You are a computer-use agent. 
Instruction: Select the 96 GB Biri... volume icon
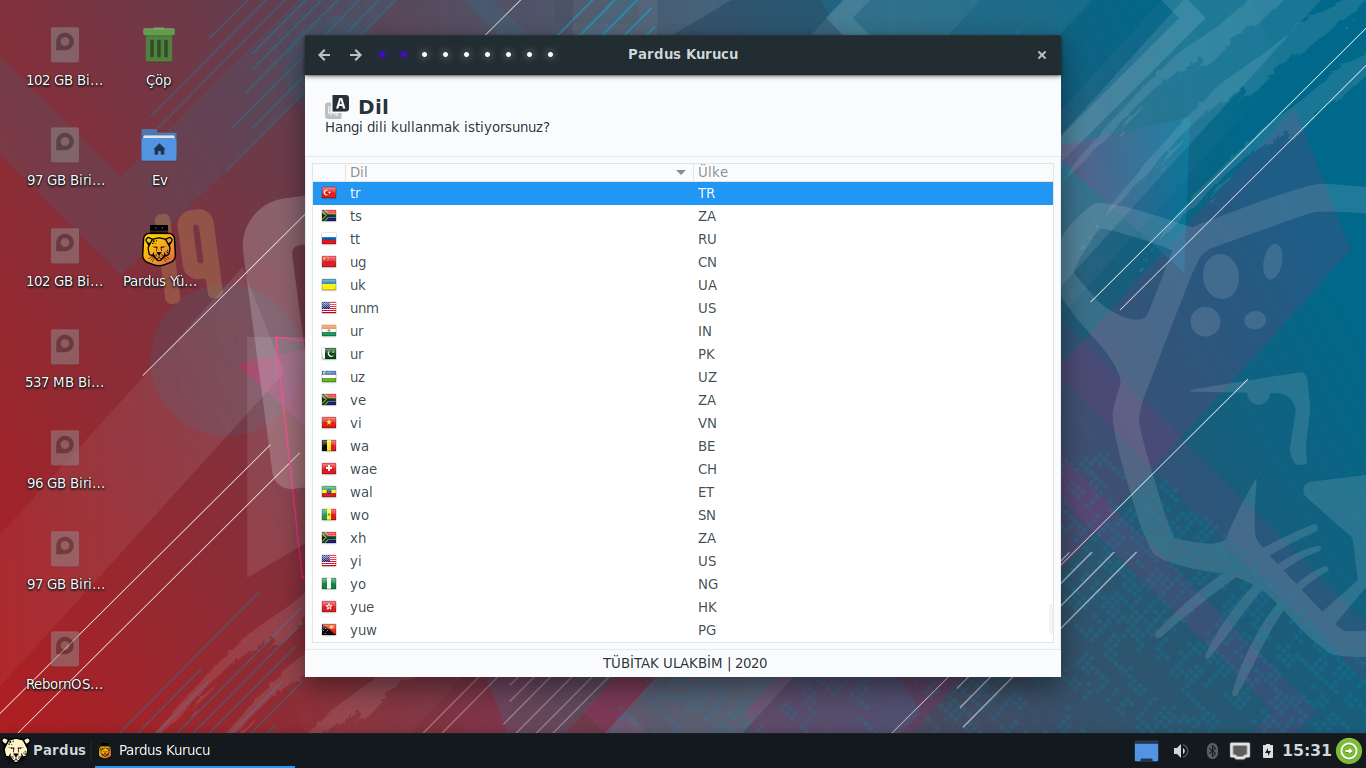coord(65,447)
